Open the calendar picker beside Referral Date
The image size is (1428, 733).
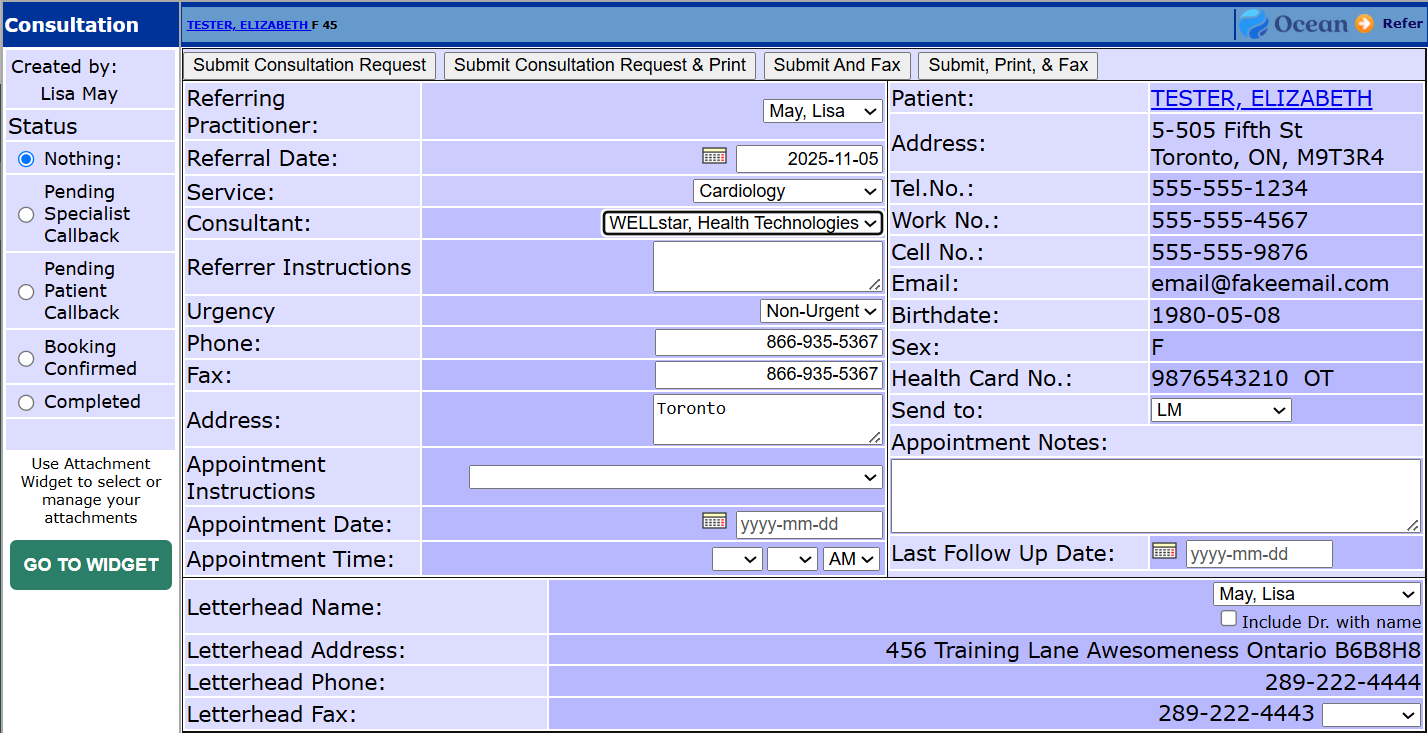(x=714, y=156)
